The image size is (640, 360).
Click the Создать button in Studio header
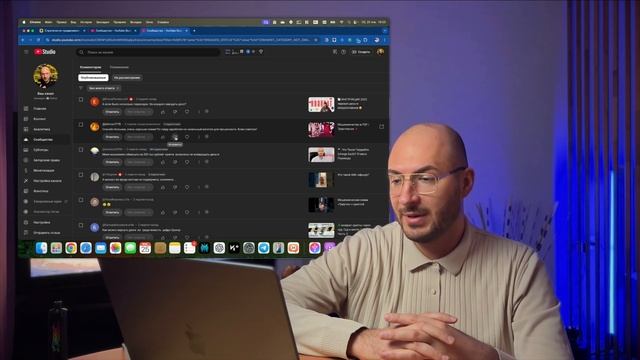click(361, 52)
